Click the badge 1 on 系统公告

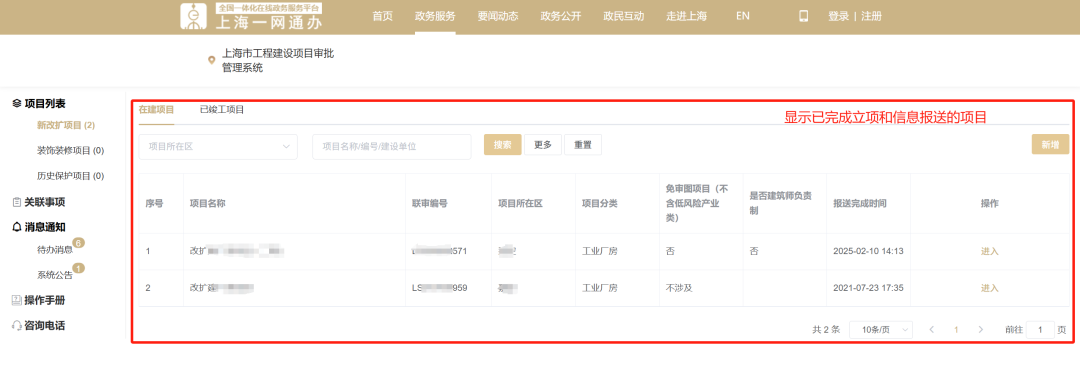click(79, 268)
